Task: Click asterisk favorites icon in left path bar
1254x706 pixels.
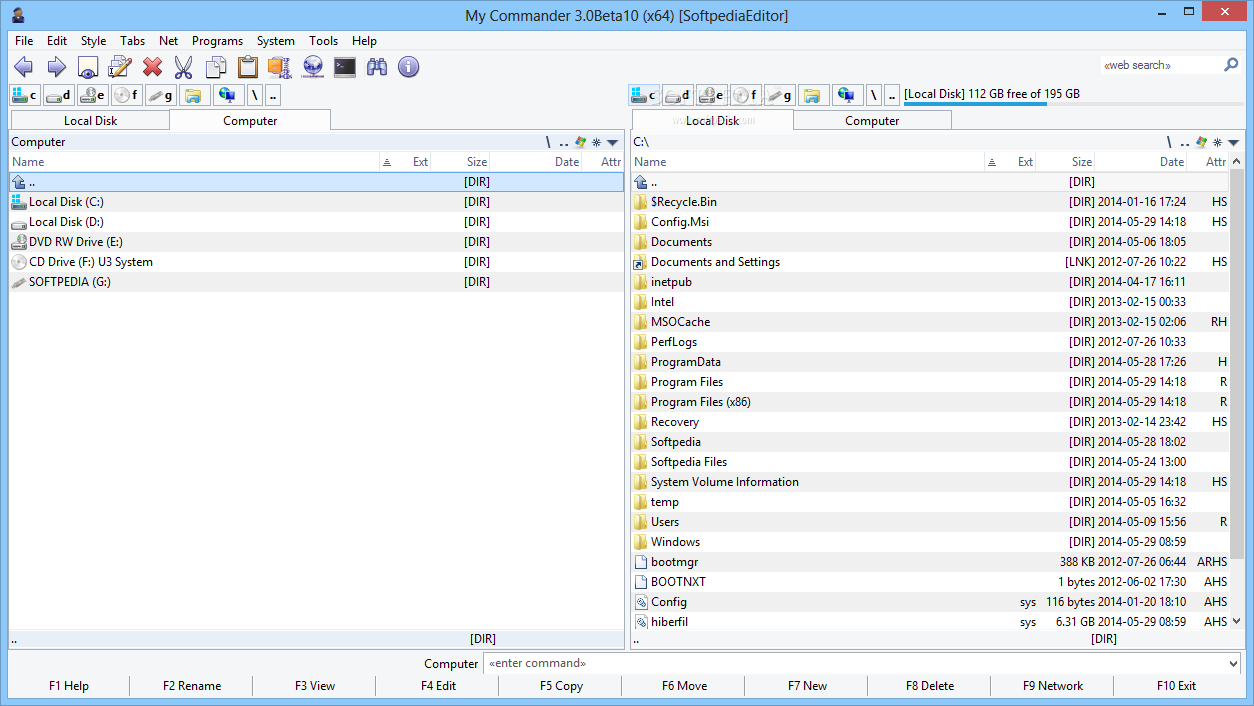Action: (x=596, y=142)
